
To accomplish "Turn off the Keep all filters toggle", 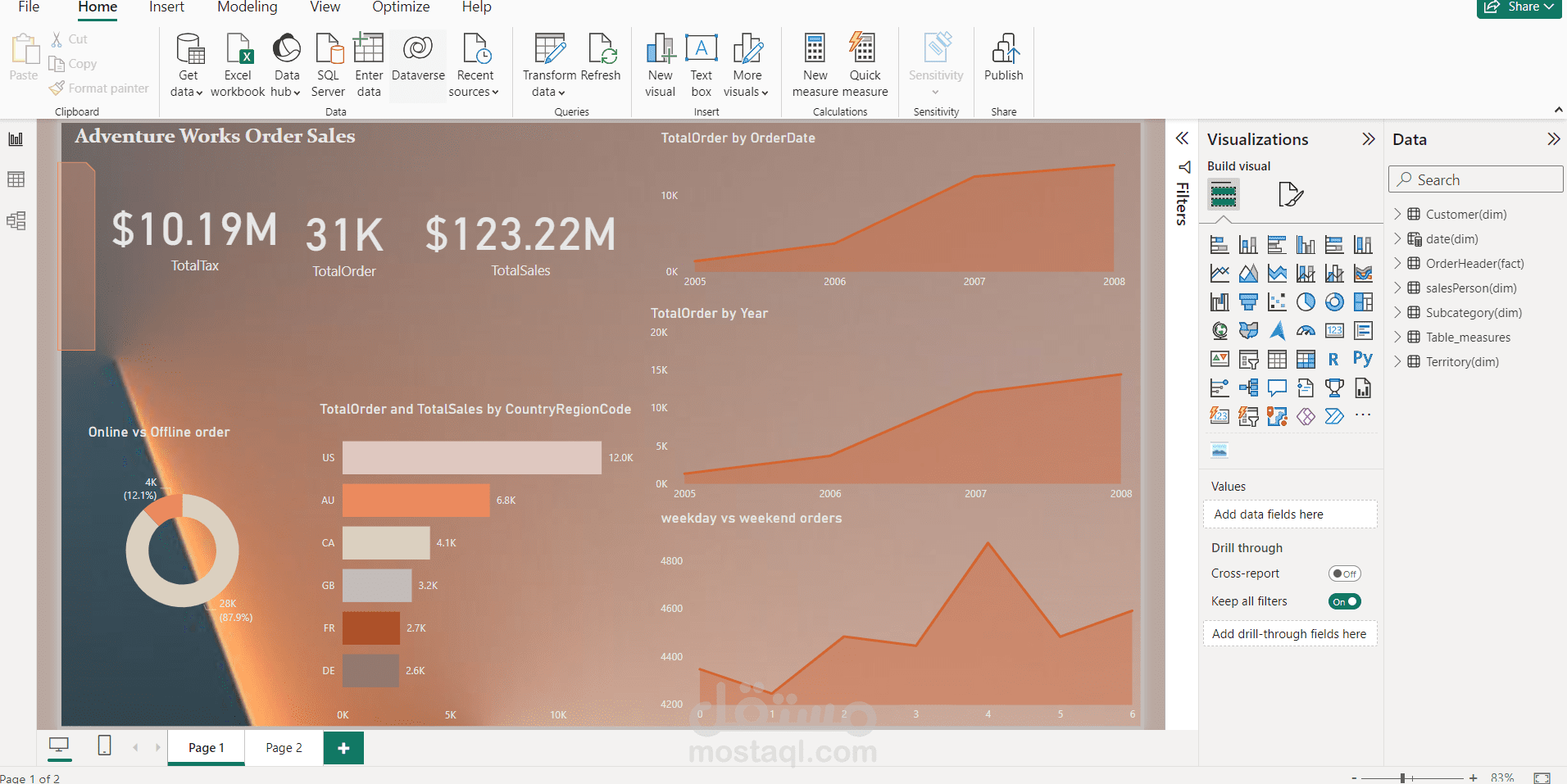I will click(1344, 600).
